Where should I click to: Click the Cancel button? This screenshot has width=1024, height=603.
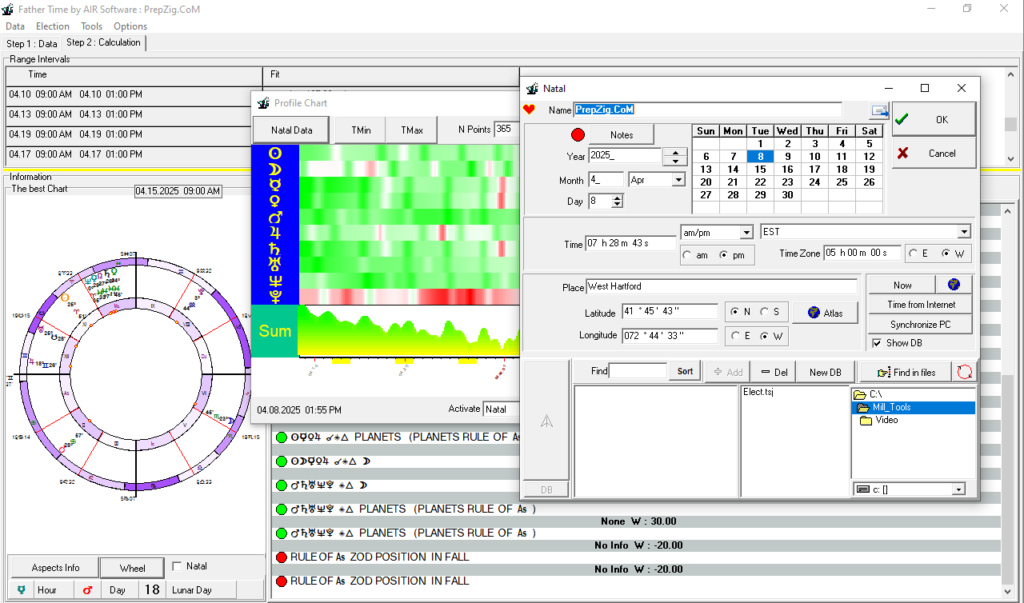(x=934, y=154)
